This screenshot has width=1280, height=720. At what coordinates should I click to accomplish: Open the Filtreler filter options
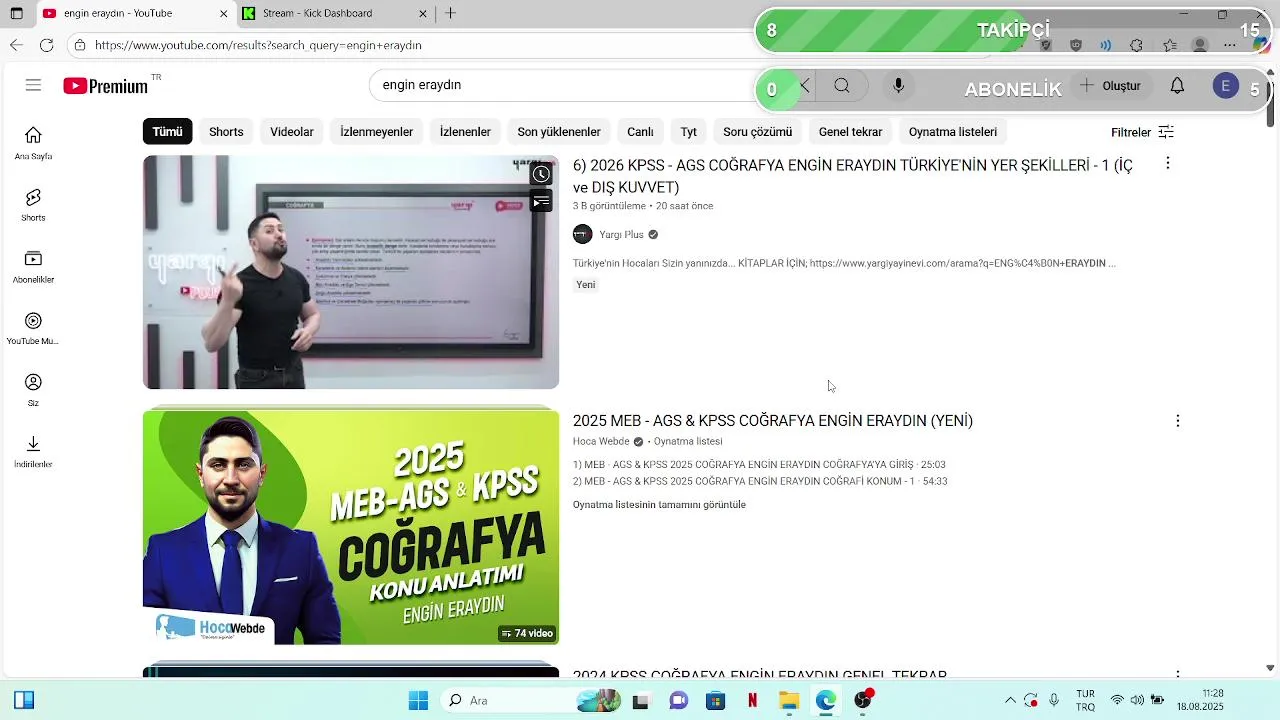point(1142,132)
